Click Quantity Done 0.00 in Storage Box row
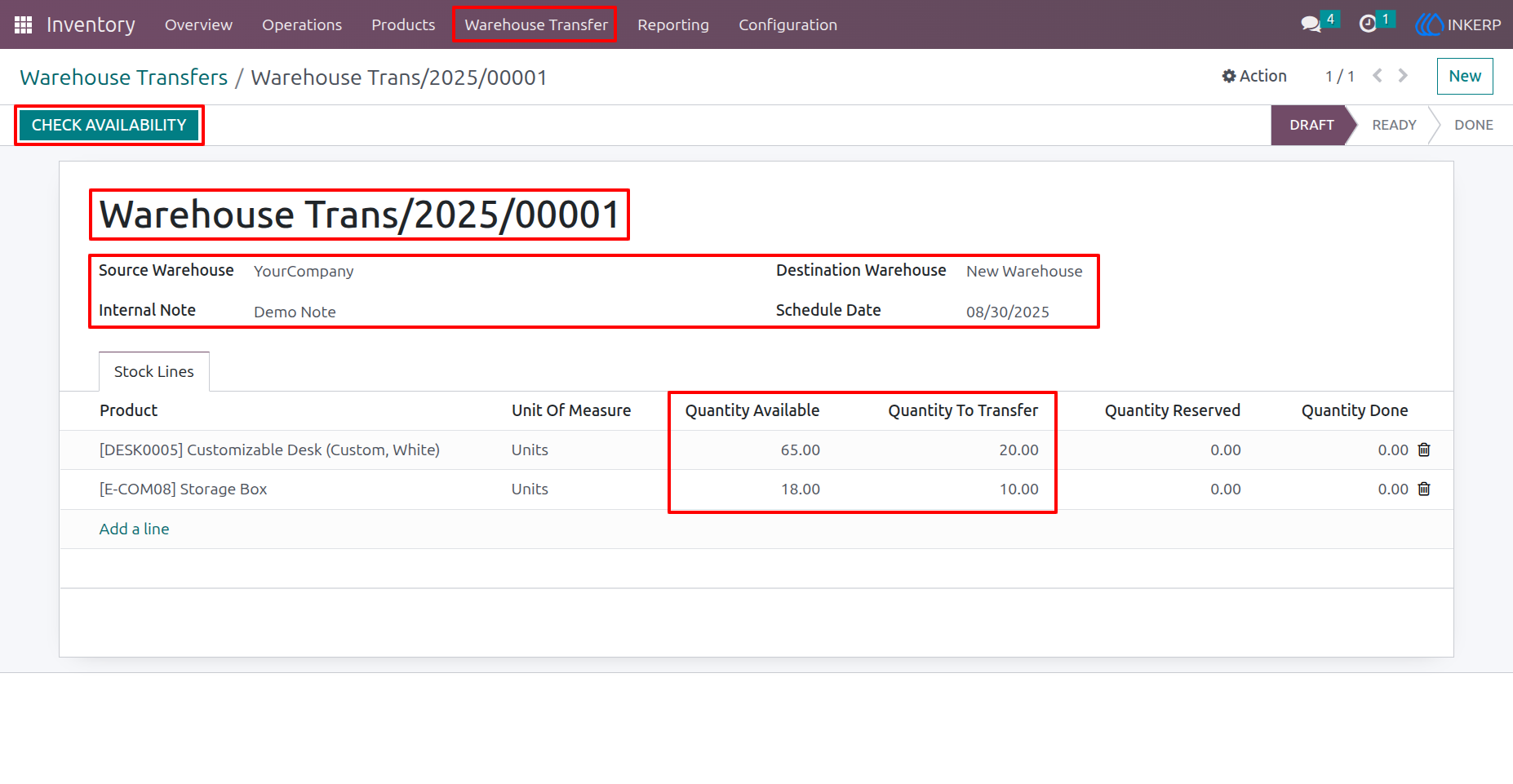1513x784 pixels. (x=1392, y=489)
